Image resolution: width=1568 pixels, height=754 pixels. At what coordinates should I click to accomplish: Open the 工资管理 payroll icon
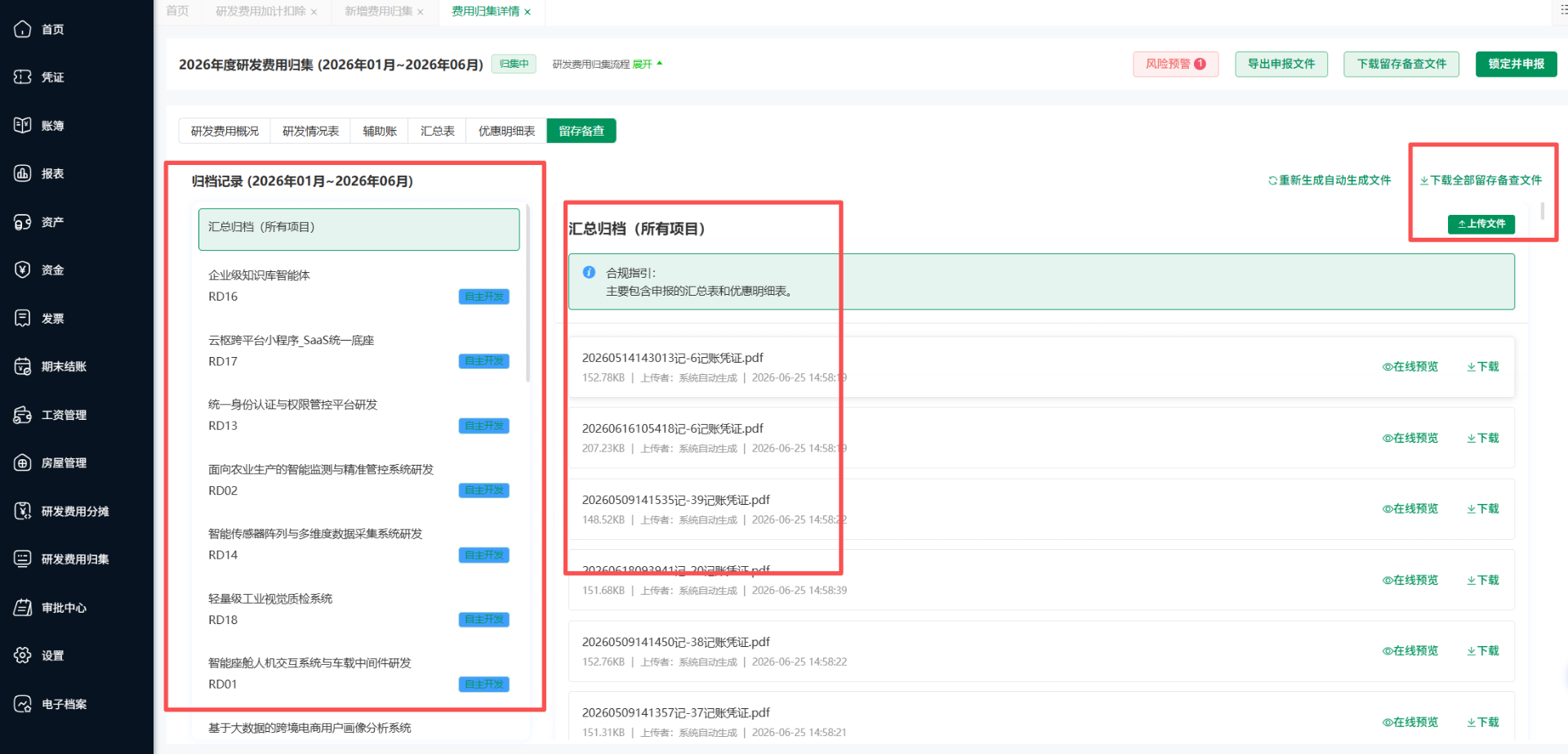pyautogui.click(x=23, y=414)
